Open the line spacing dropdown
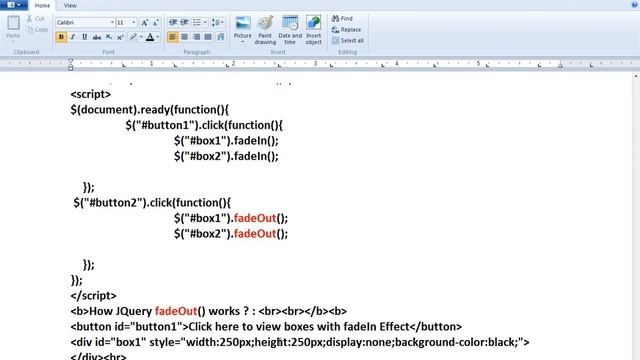This screenshot has height=360, width=640. (218, 22)
